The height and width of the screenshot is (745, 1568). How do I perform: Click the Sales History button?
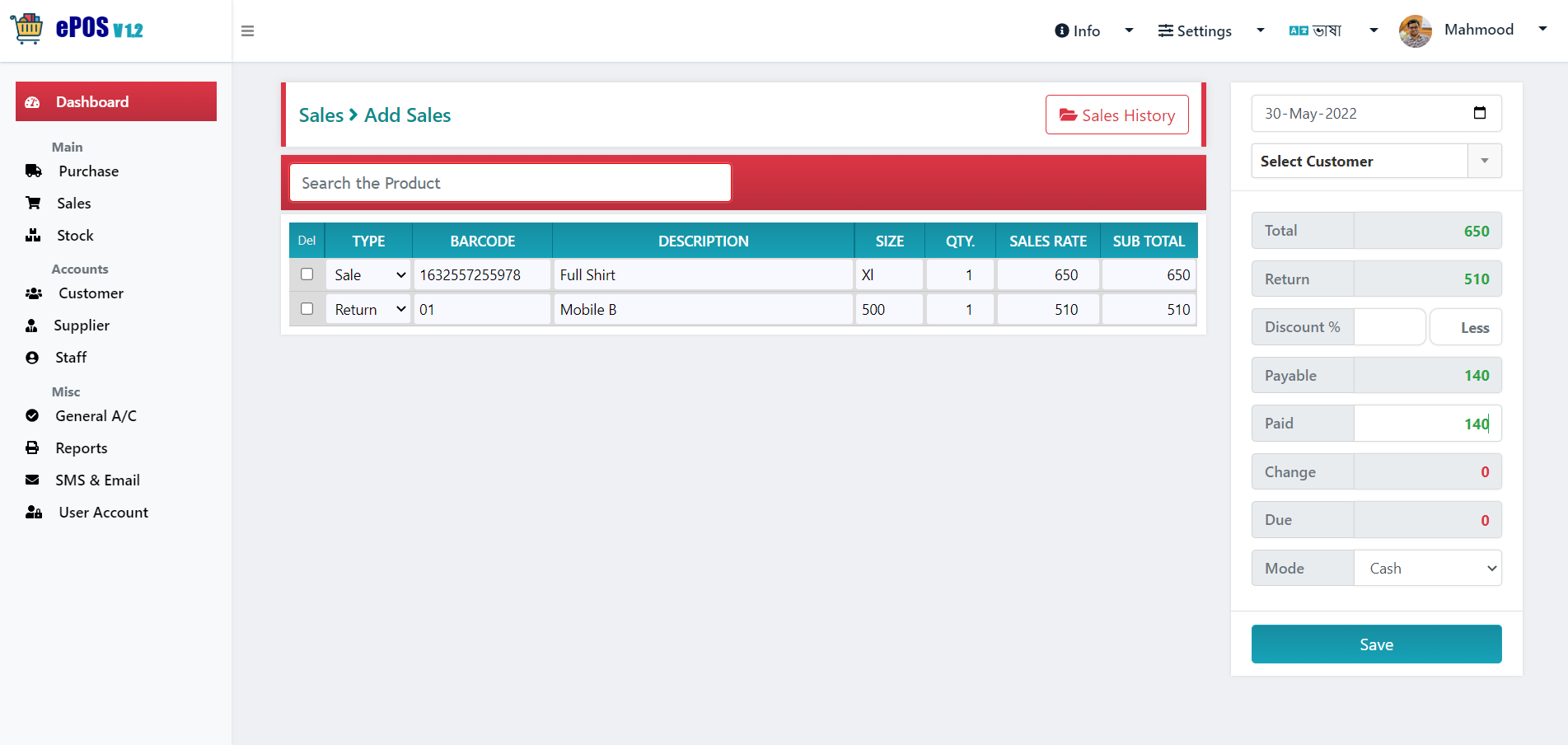tap(1116, 115)
